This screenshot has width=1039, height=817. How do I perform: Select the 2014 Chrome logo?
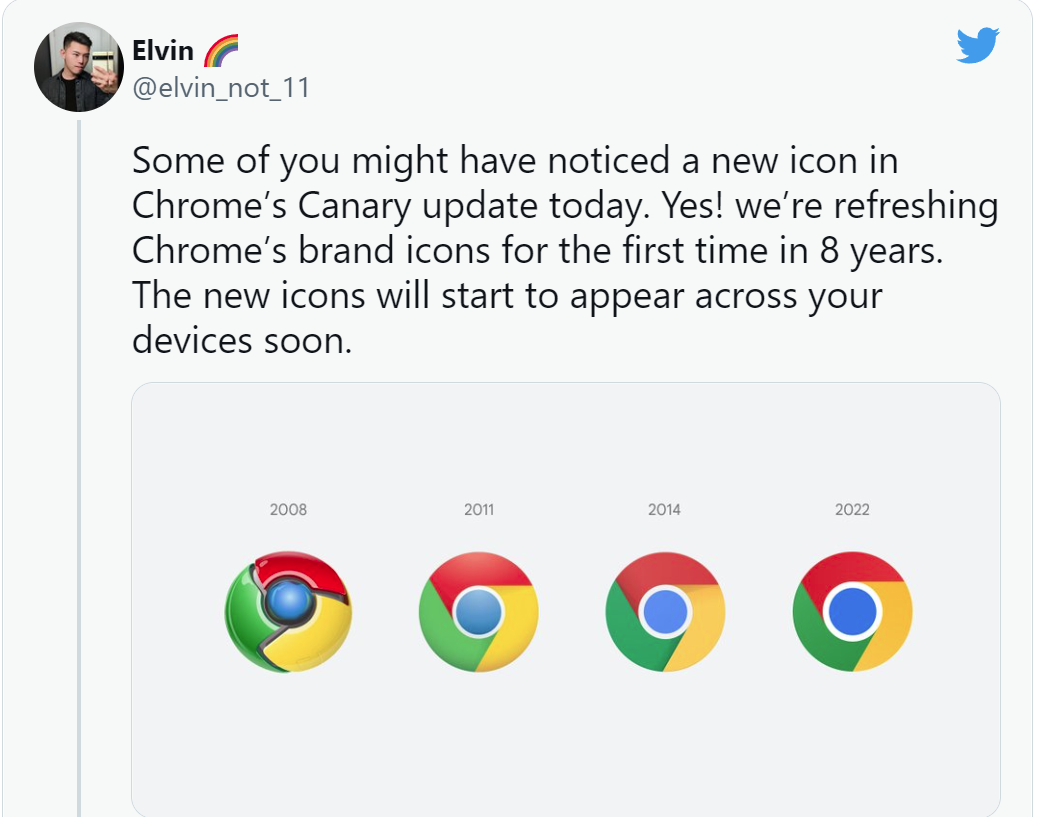tap(665, 611)
